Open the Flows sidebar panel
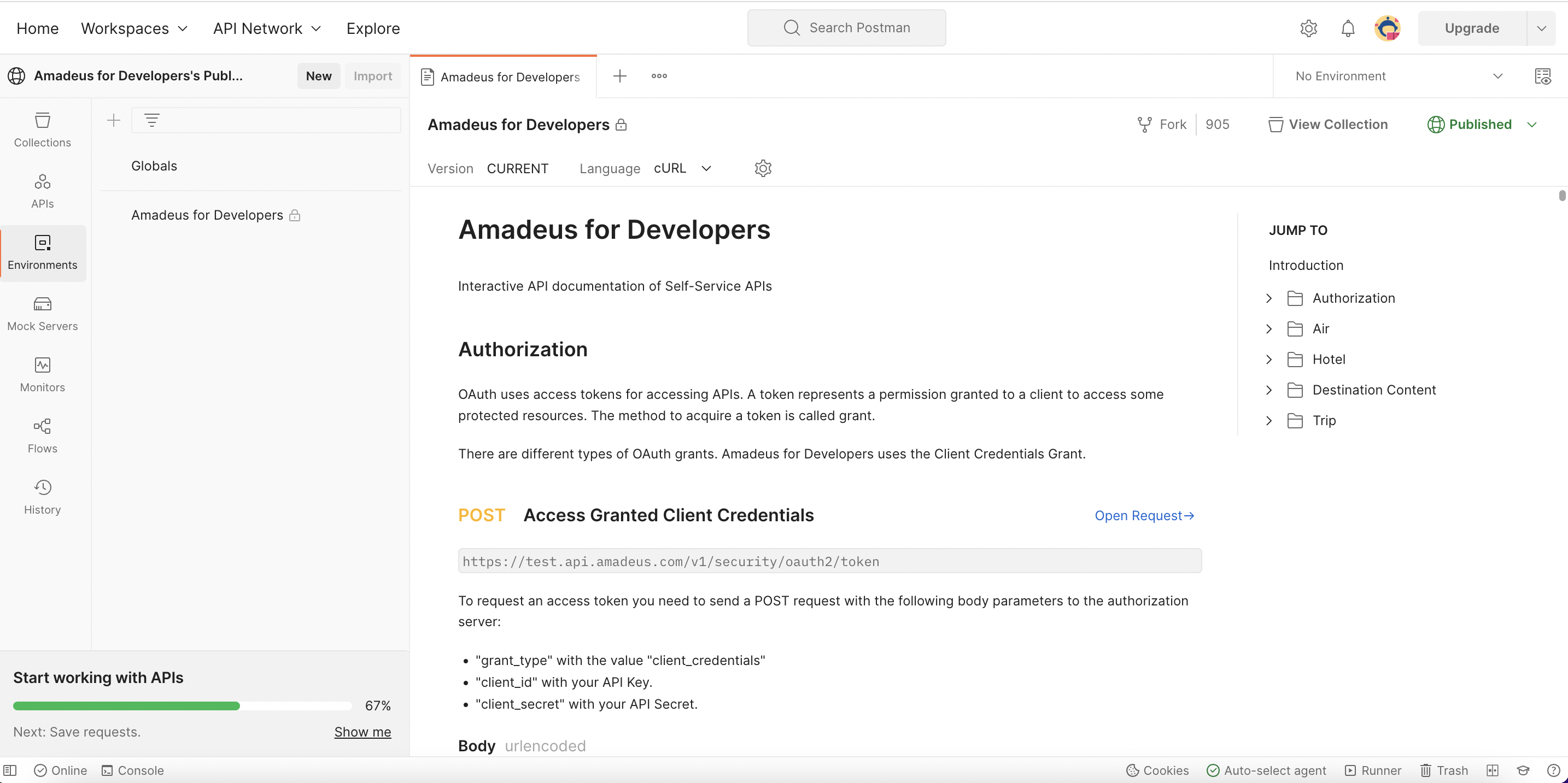Image resolution: width=1568 pixels, height=783 pixels. tap(43, 436)
